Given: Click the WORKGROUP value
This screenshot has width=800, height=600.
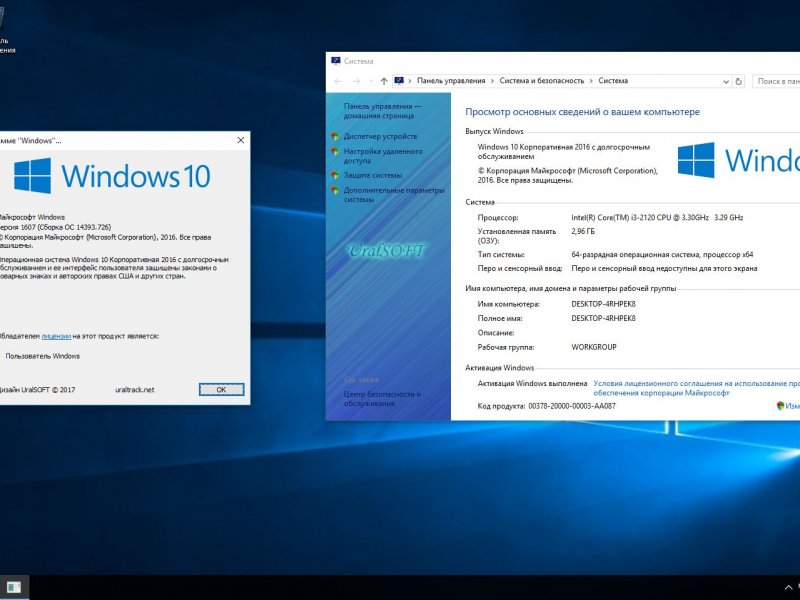Looking at the screenshot, I should pyautogui.click(x=594, y=347).
